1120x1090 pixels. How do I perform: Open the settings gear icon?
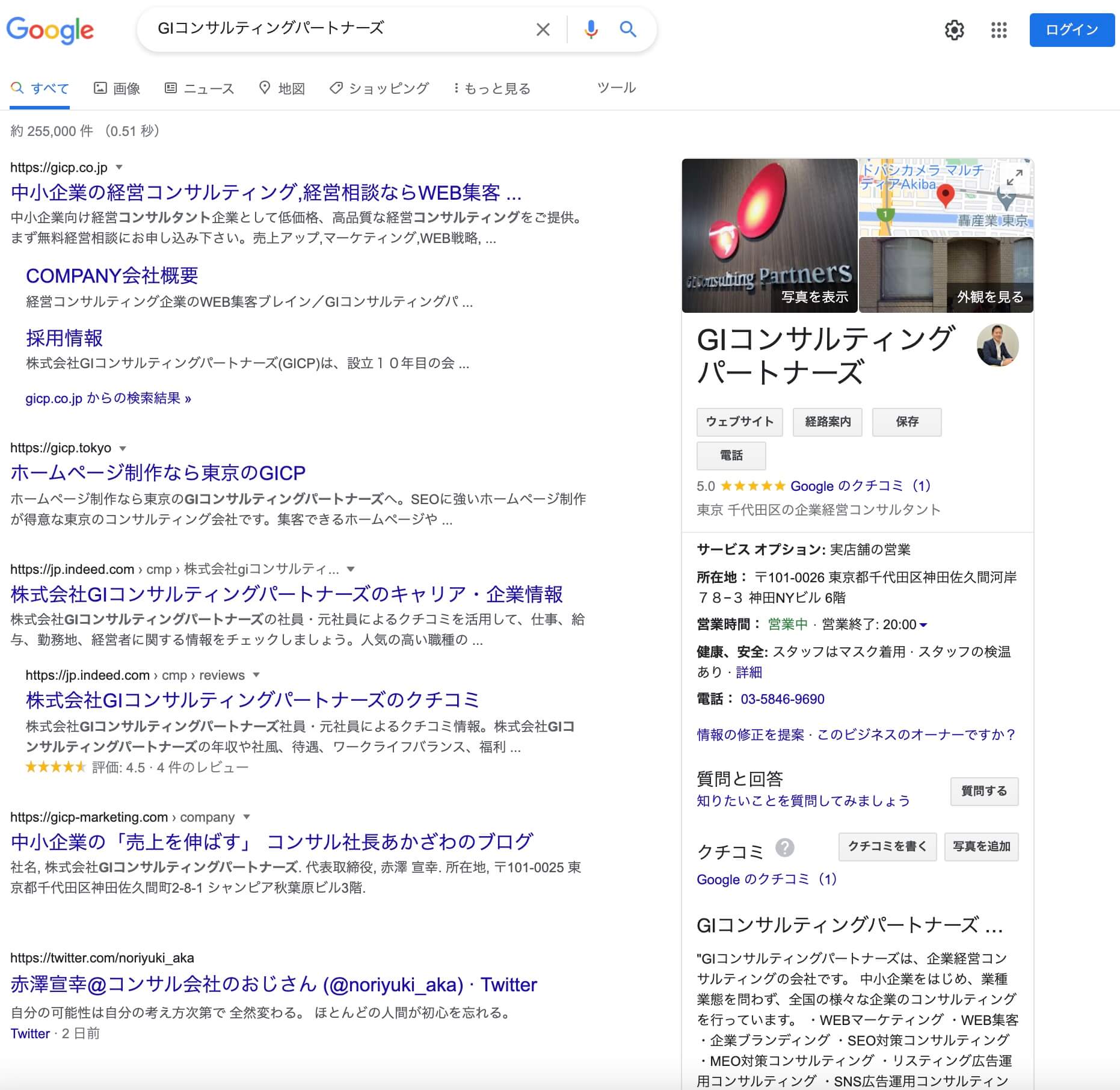(x=955, y=30)
